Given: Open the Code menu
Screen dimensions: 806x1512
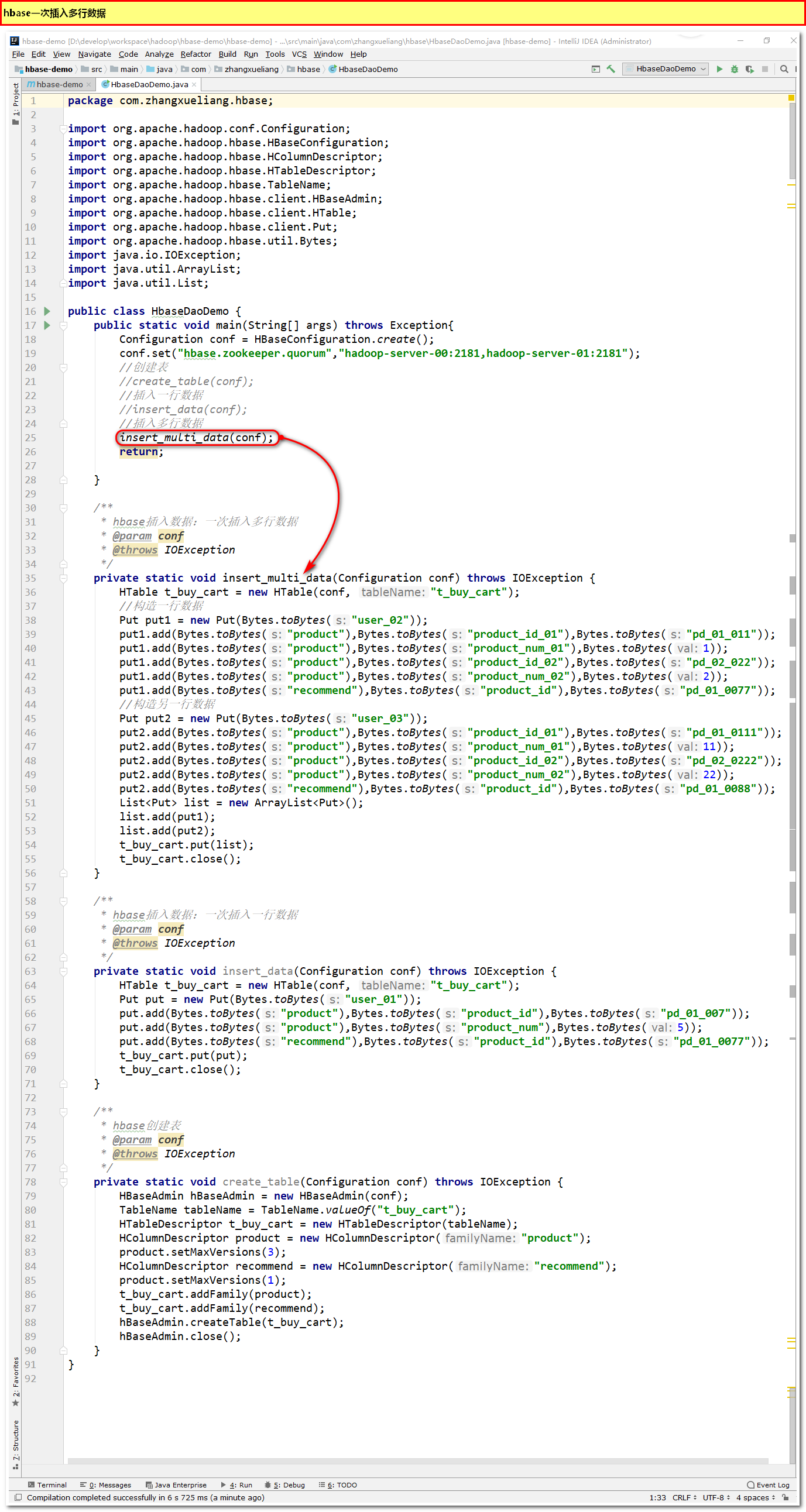Looking at the screenshot, I should [x=128, y=54].
